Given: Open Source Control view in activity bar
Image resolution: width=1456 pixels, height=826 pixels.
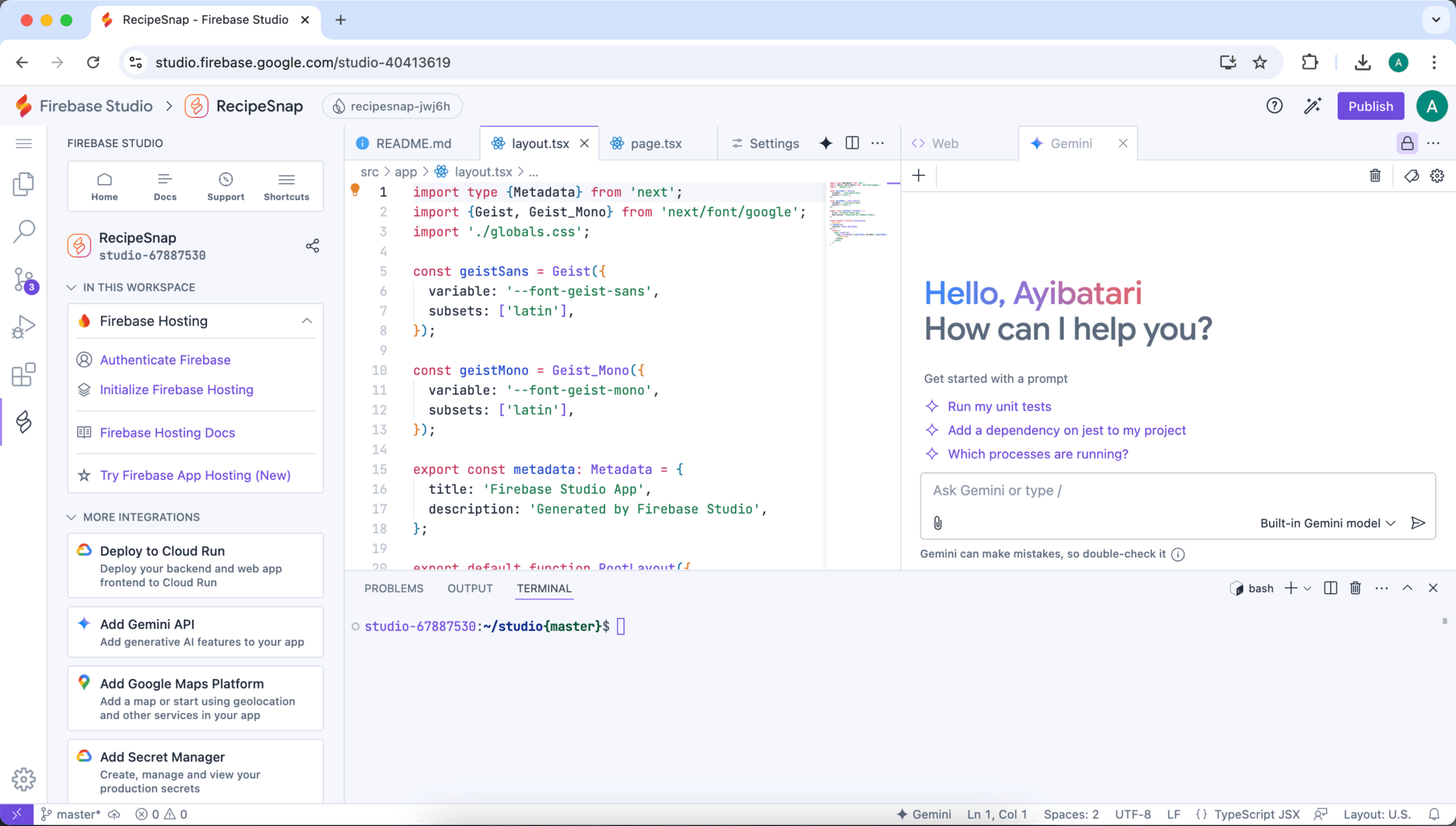Looking at the screenshot, I should pyautogui.click(x=24, y=279).
